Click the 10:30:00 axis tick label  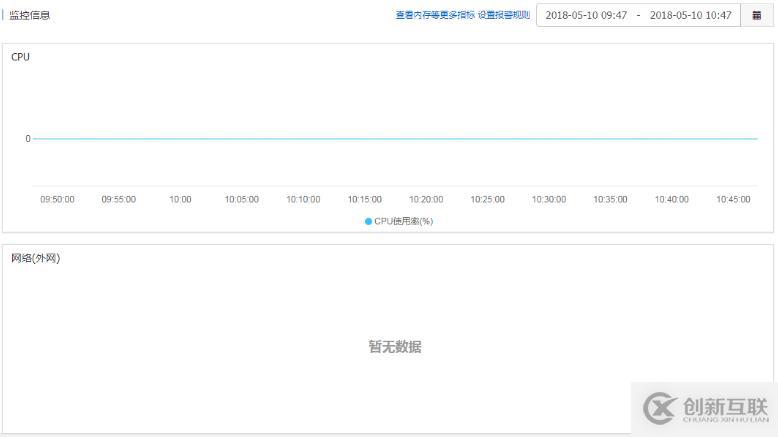point(549,199)
